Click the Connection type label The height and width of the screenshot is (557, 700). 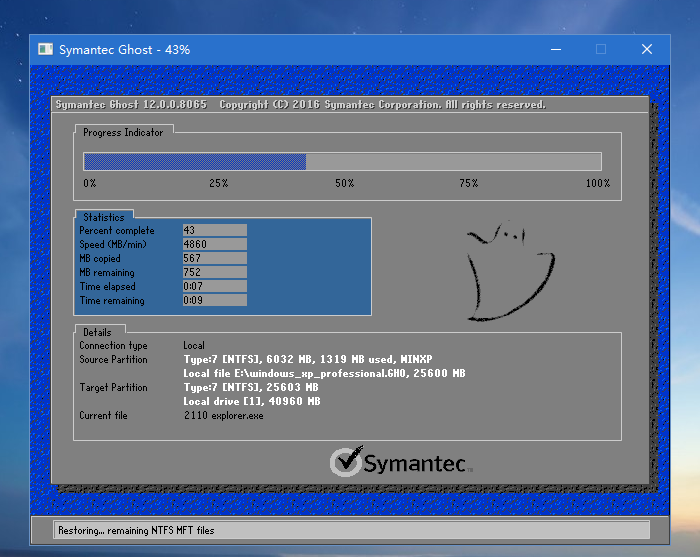(x=113, y=345)
